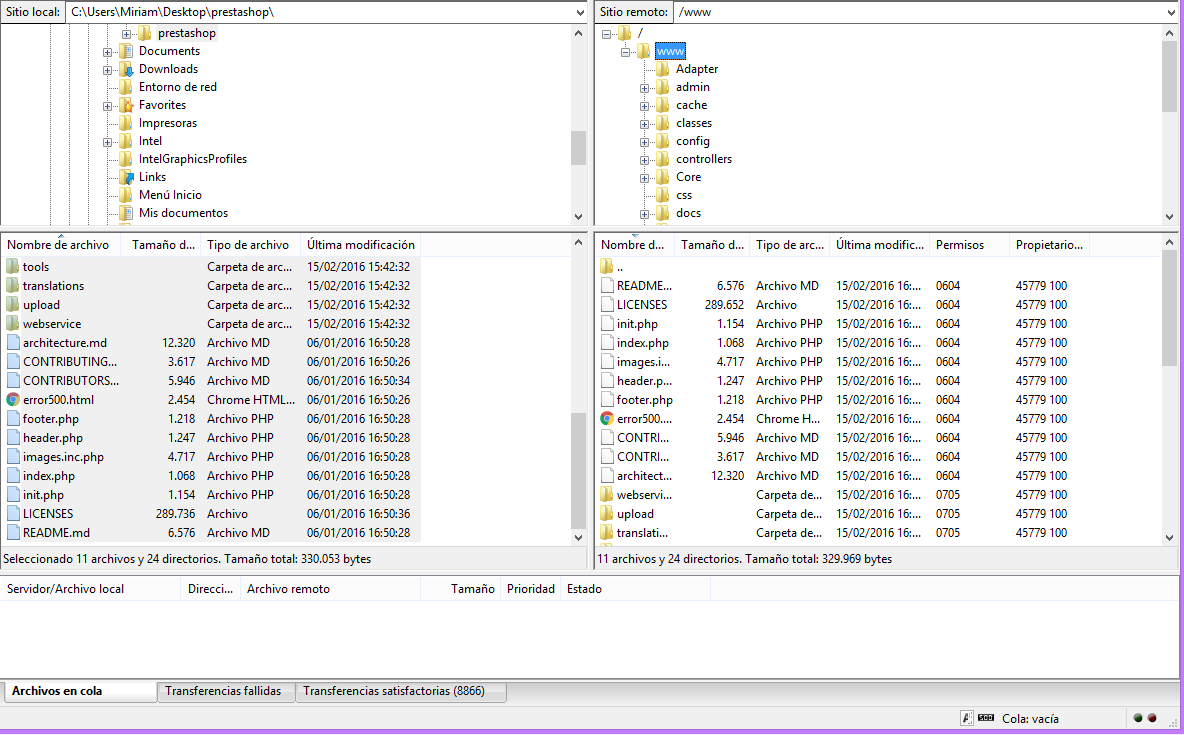
Task: Click the folder icon of remote webservi... directory
Action: pos(607,495)
